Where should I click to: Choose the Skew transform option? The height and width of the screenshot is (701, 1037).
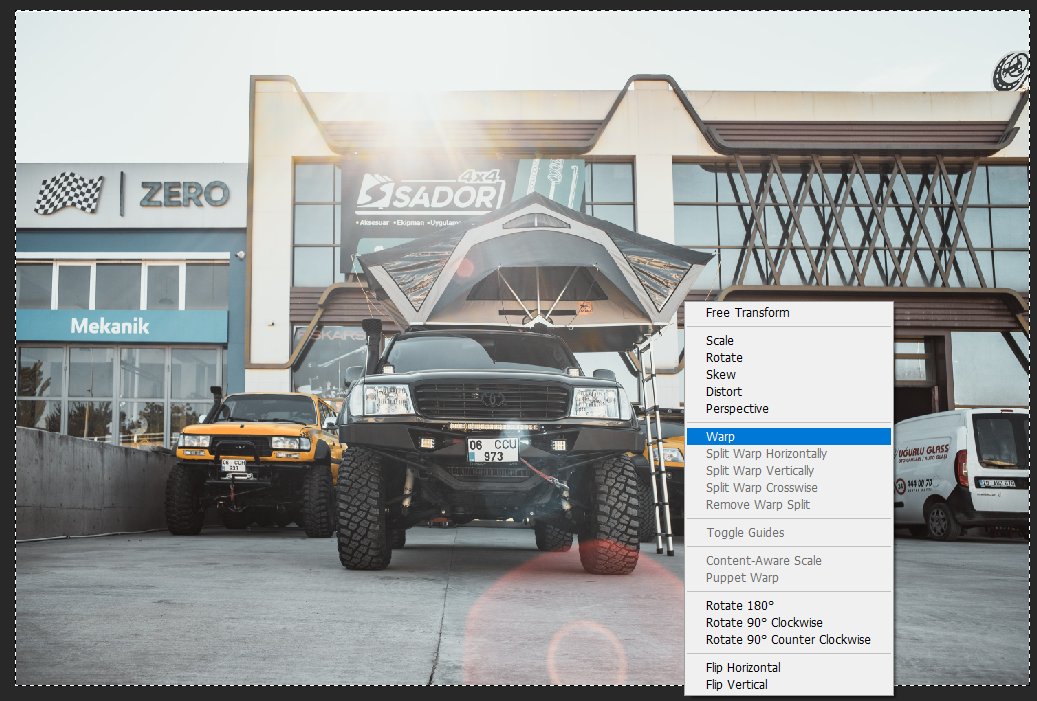point(789,375)
